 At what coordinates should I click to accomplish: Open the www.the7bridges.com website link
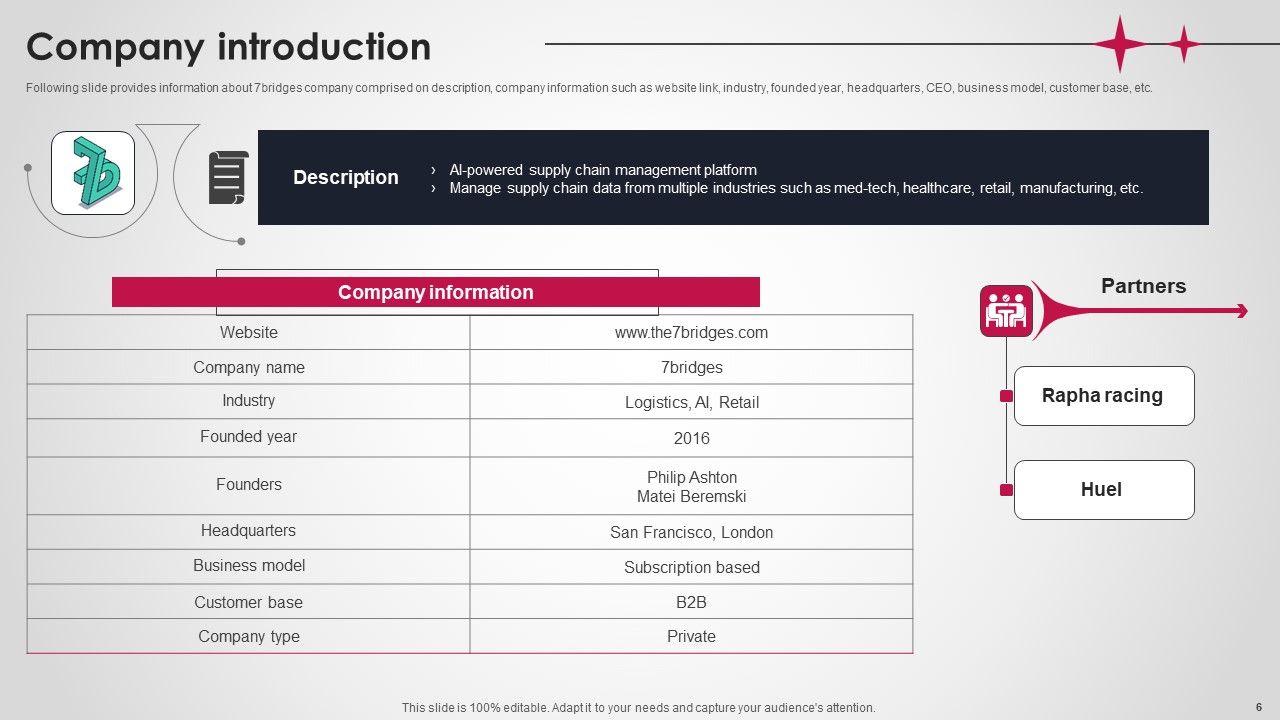[x=691, y=333]
